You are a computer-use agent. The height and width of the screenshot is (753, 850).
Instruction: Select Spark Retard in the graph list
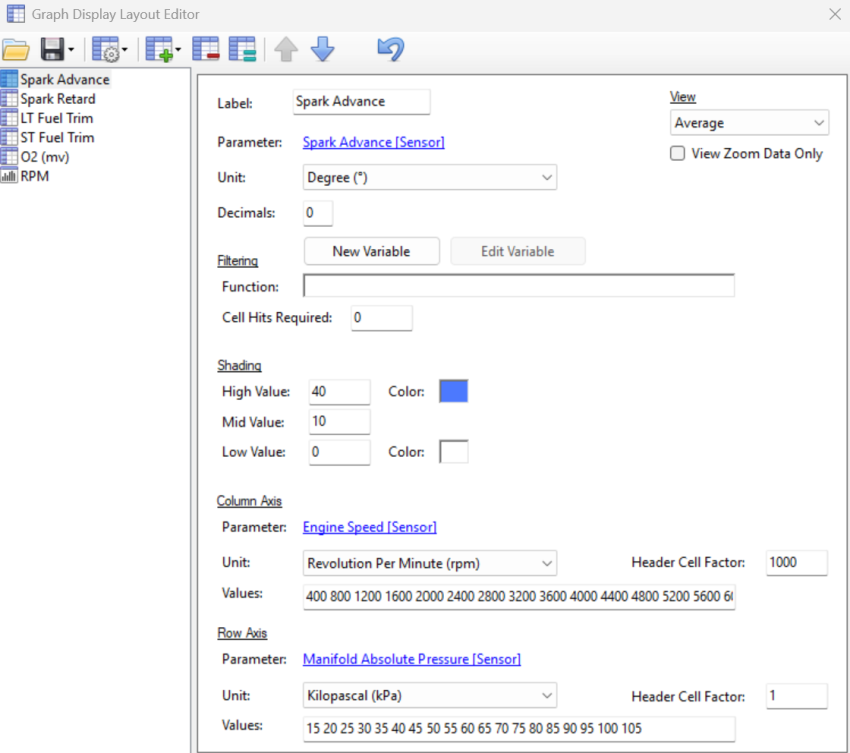point(58,99)
